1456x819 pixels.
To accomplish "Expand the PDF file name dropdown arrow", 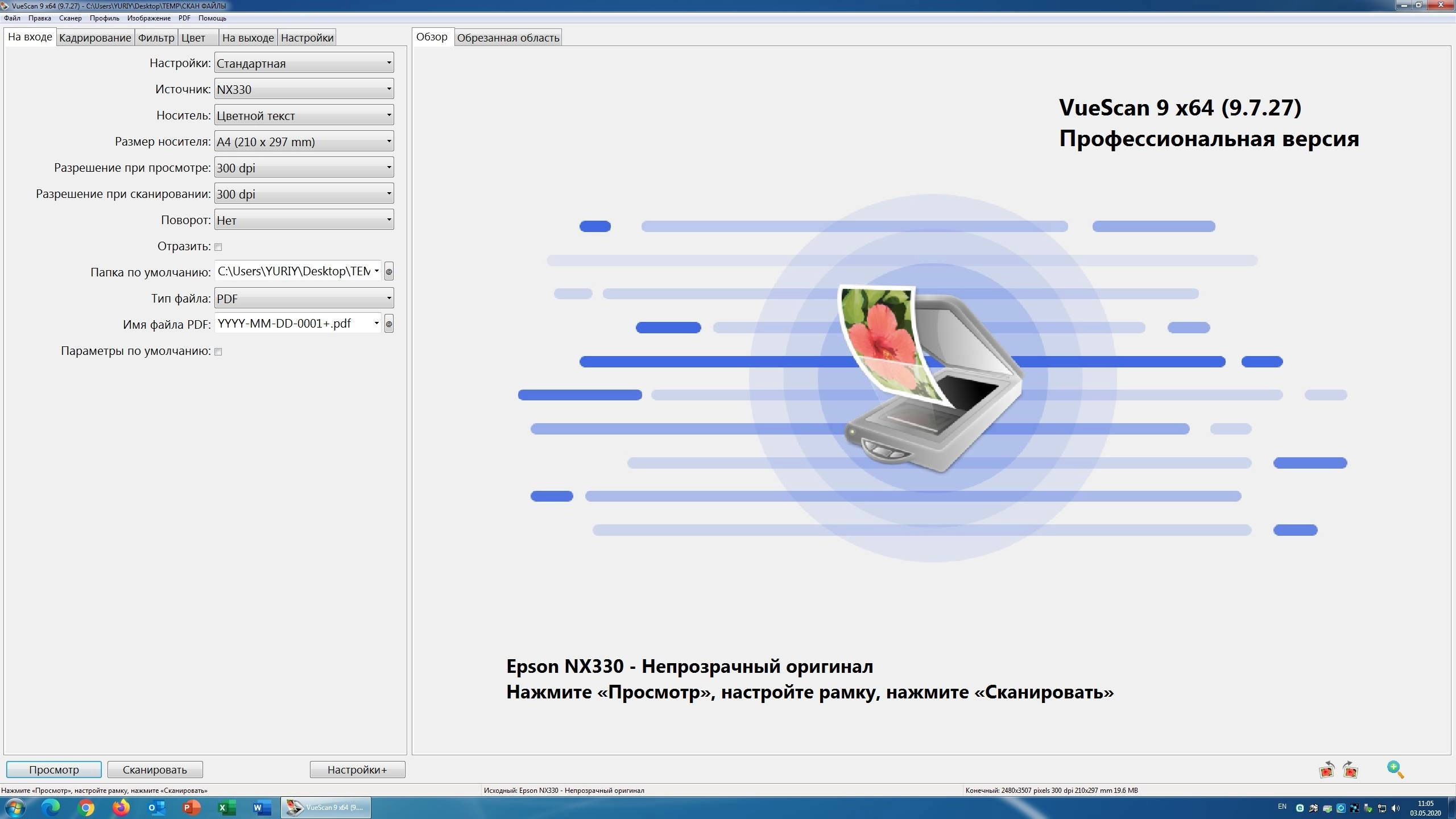I will point(377,323).
